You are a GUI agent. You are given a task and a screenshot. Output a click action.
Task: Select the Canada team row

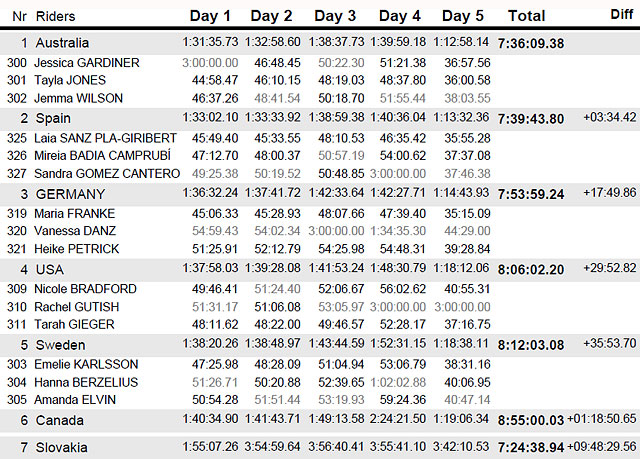(x=320, y=420)
